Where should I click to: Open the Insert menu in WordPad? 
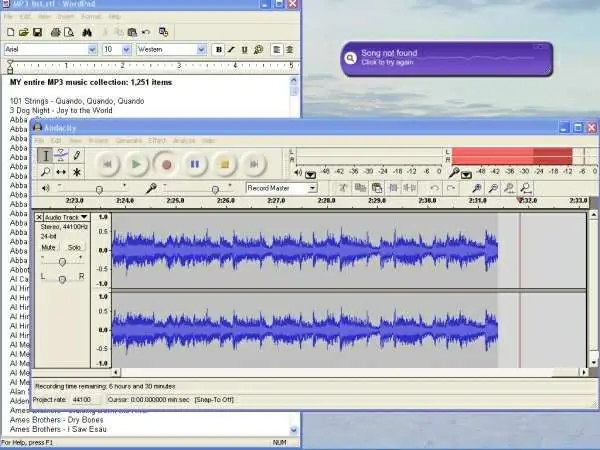tap(66, 16)
